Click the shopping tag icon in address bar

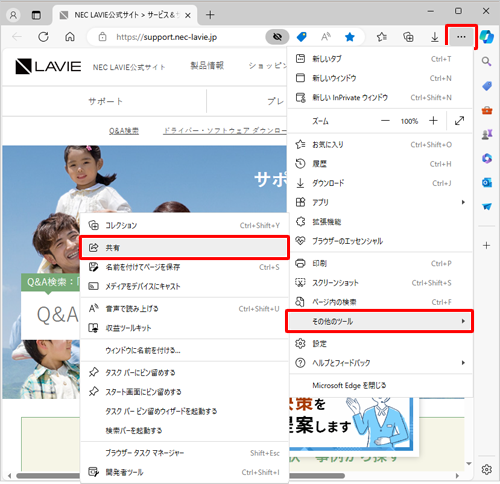pos(302,37)
